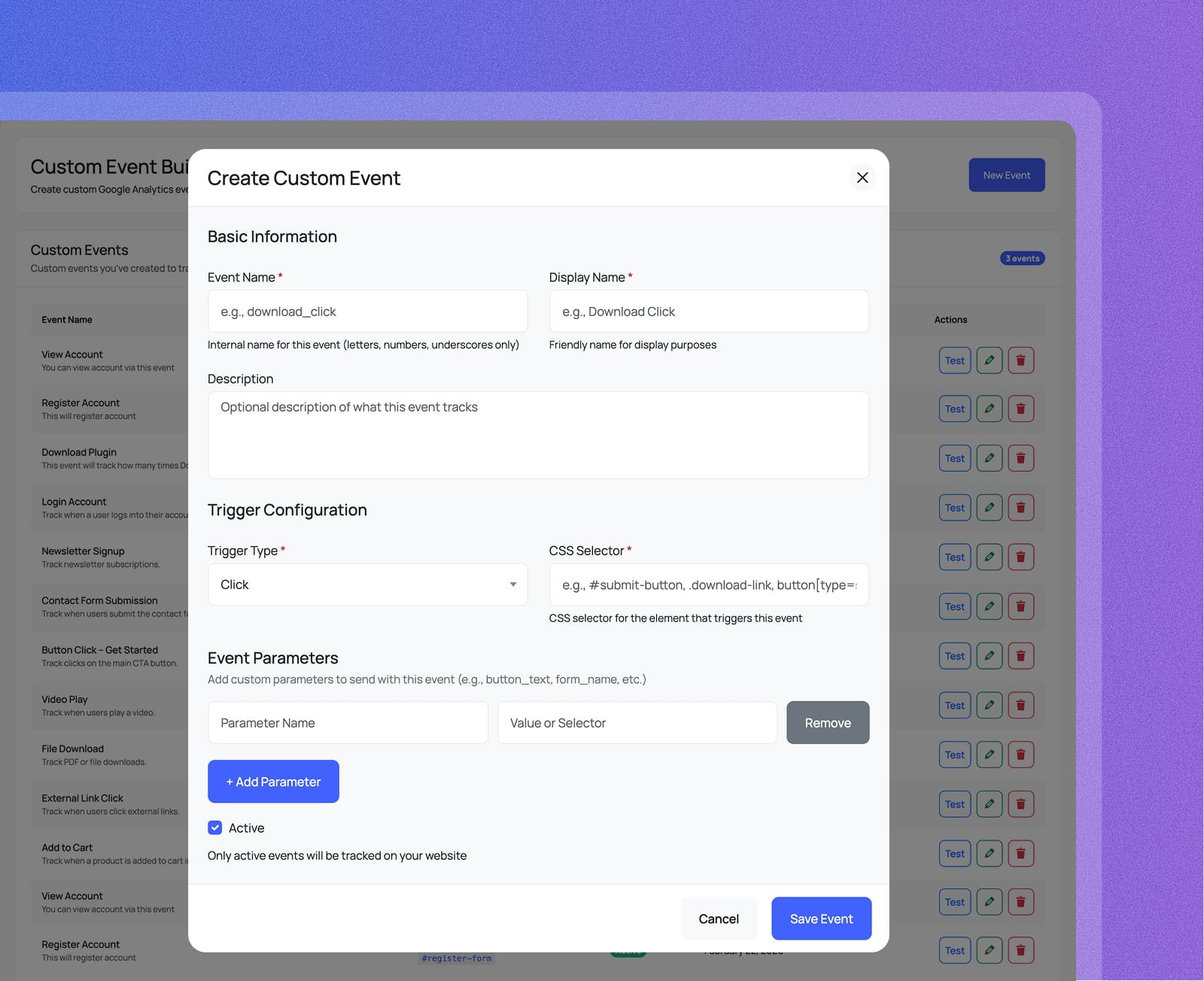
Task: Click the trash icon for Video Play event
Action: tap(1020, 705)
